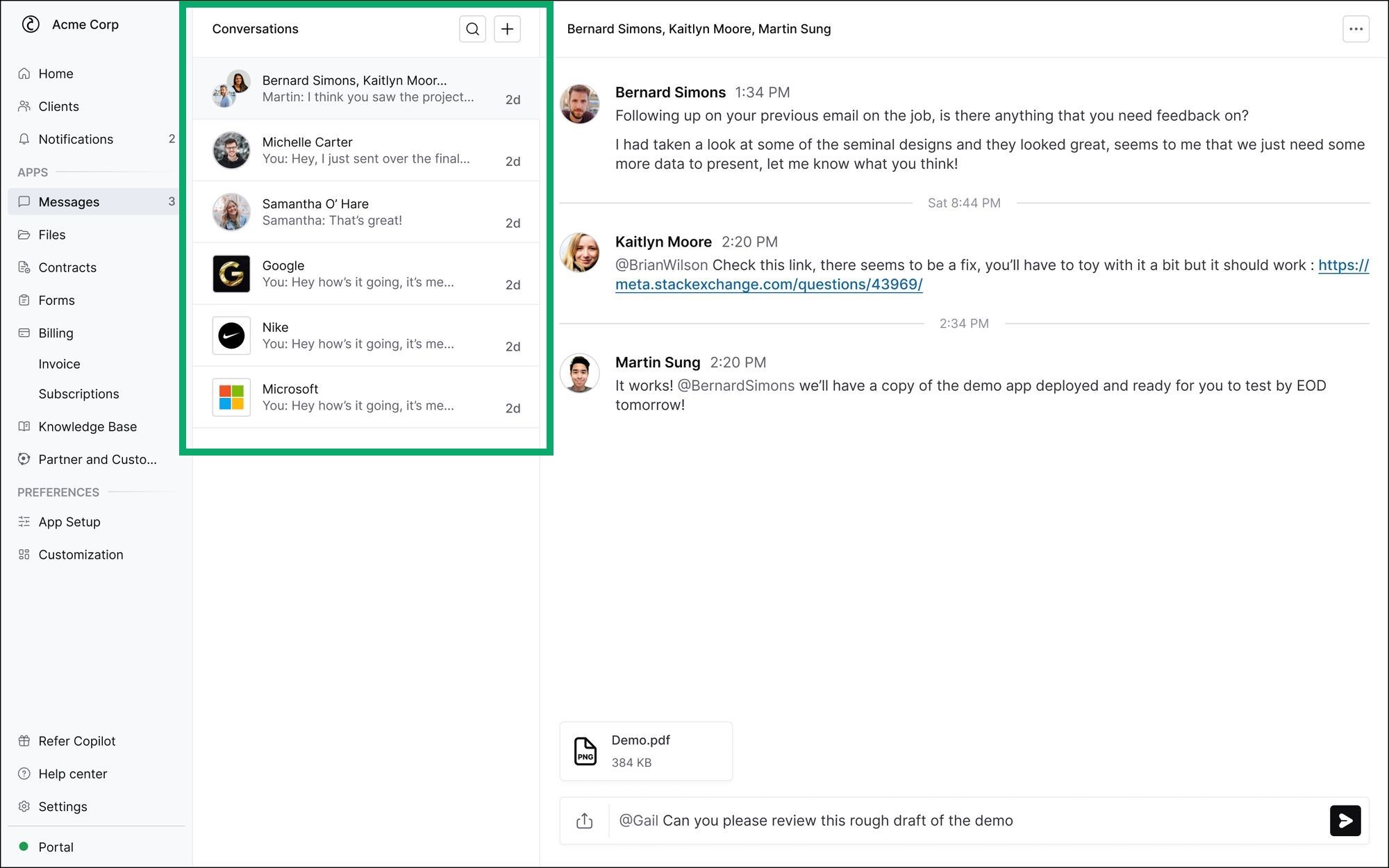Click the Forms clipboard icon
The image size is (1389, 868).
24,300
